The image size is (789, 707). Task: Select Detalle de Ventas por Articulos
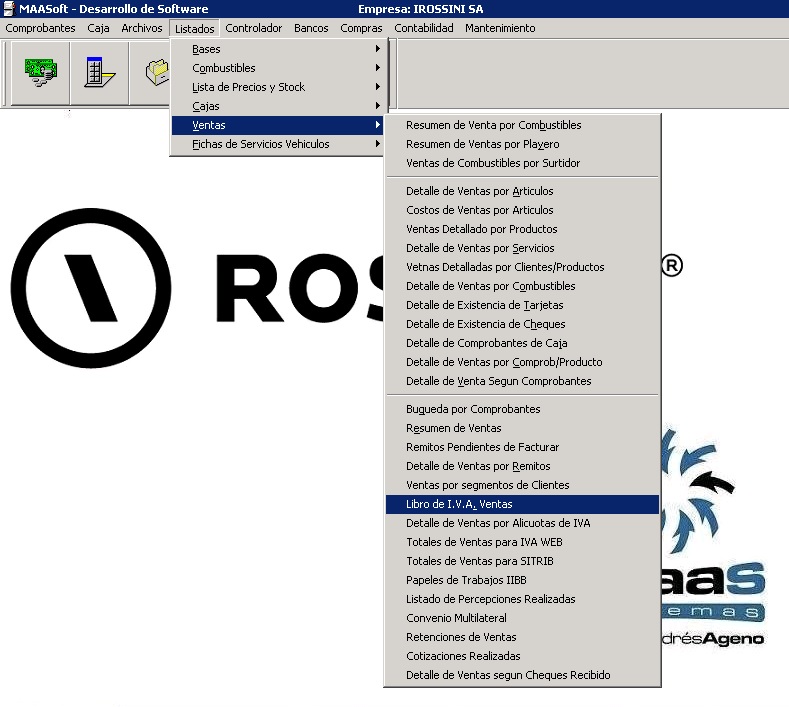(479, 191)
